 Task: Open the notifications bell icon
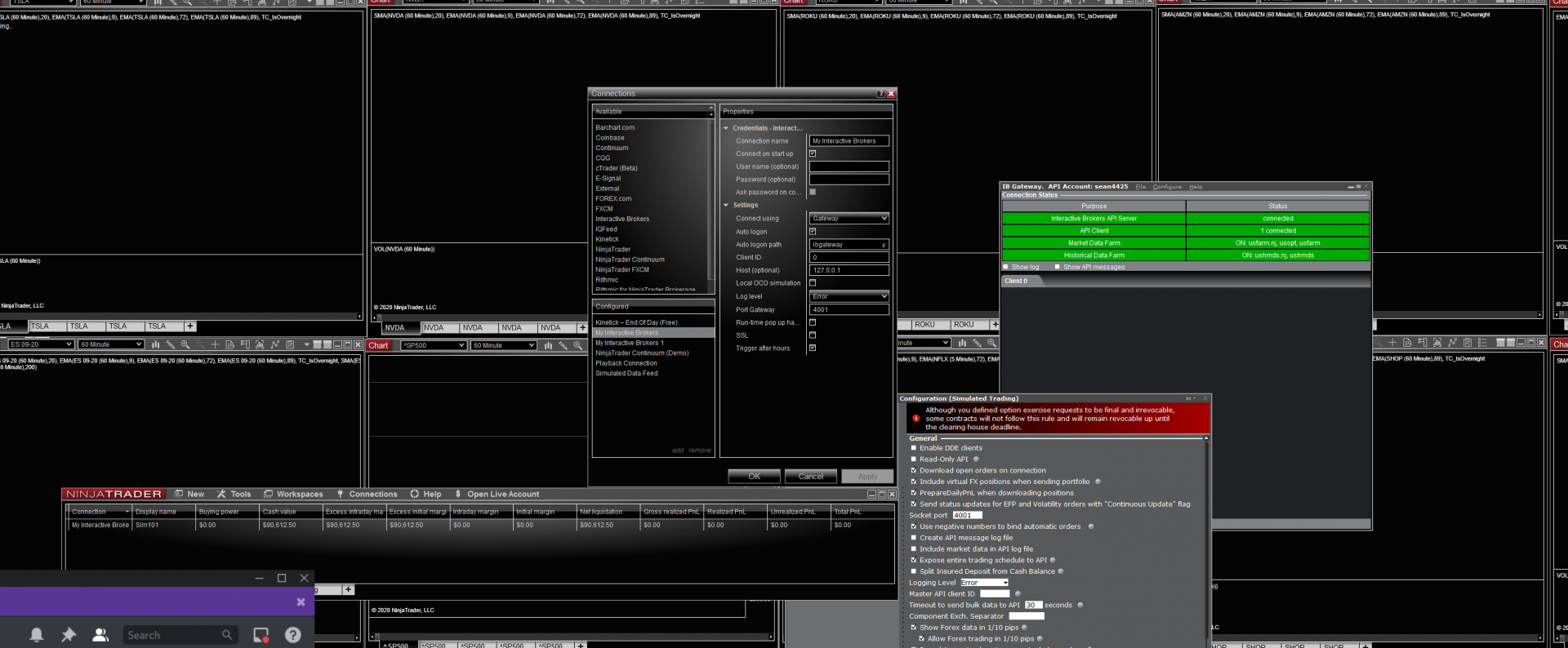[x=37, y=635]
